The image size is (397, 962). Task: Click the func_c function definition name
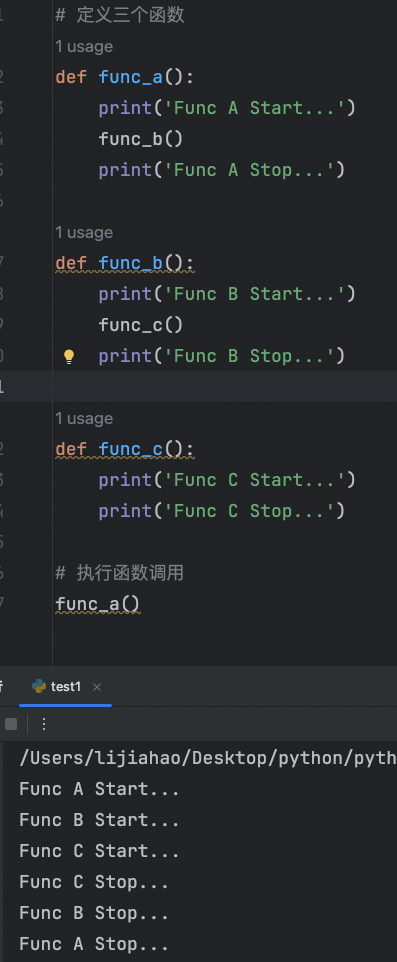coord(131,449)
